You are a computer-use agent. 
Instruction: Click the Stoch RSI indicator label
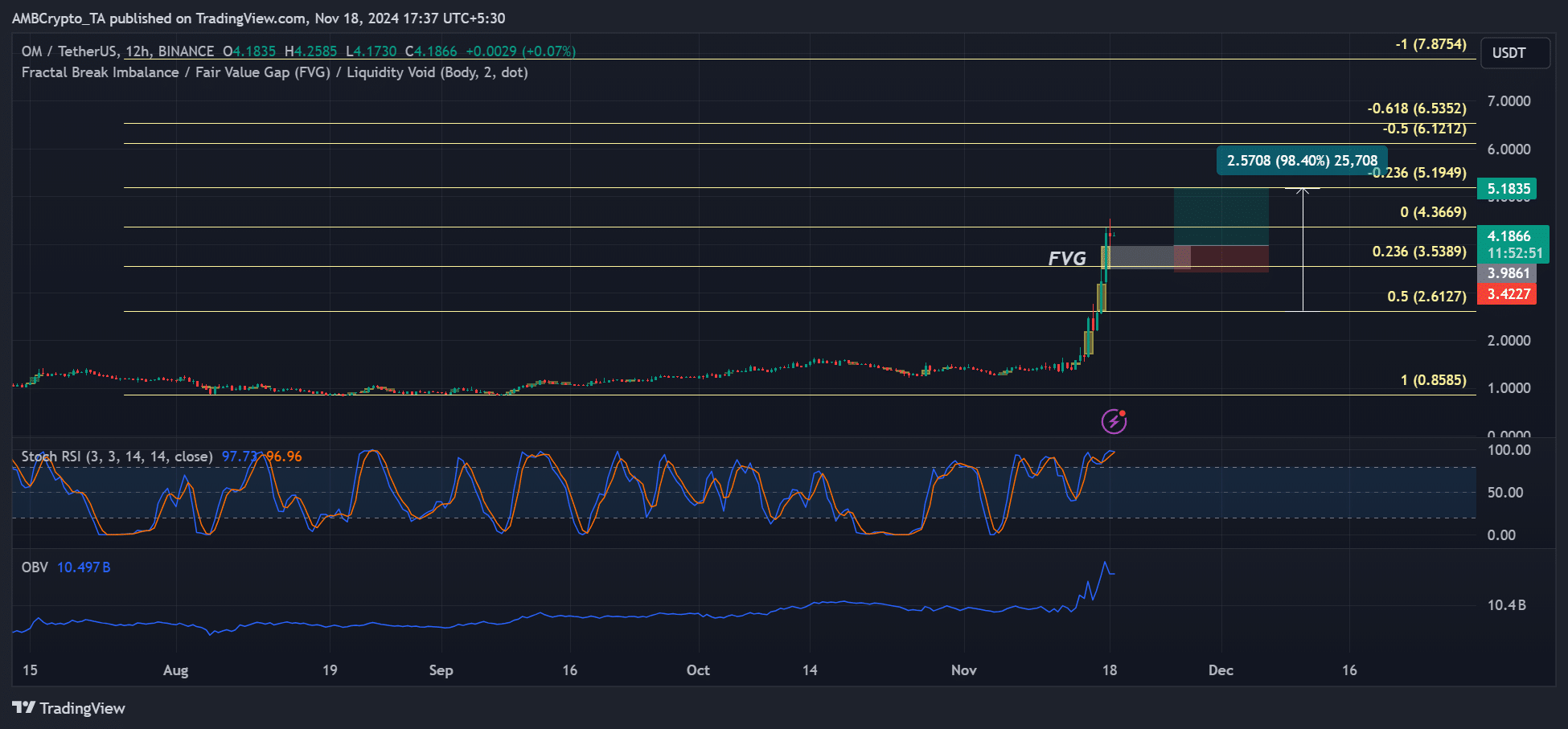click(117, 457)
